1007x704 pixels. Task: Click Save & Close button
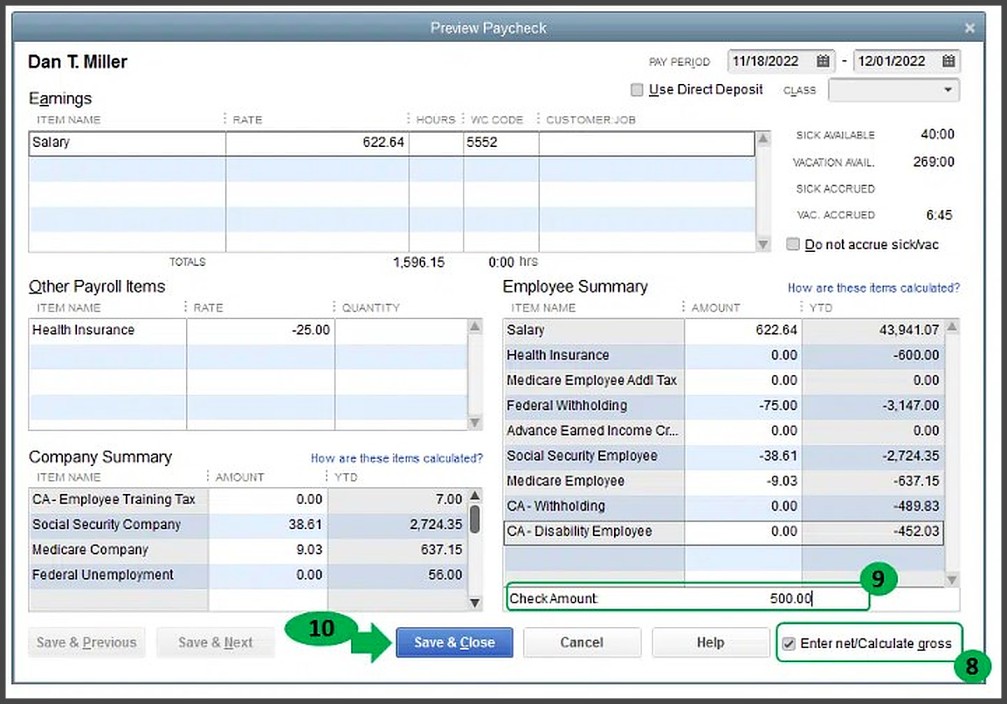click(454, 642)
